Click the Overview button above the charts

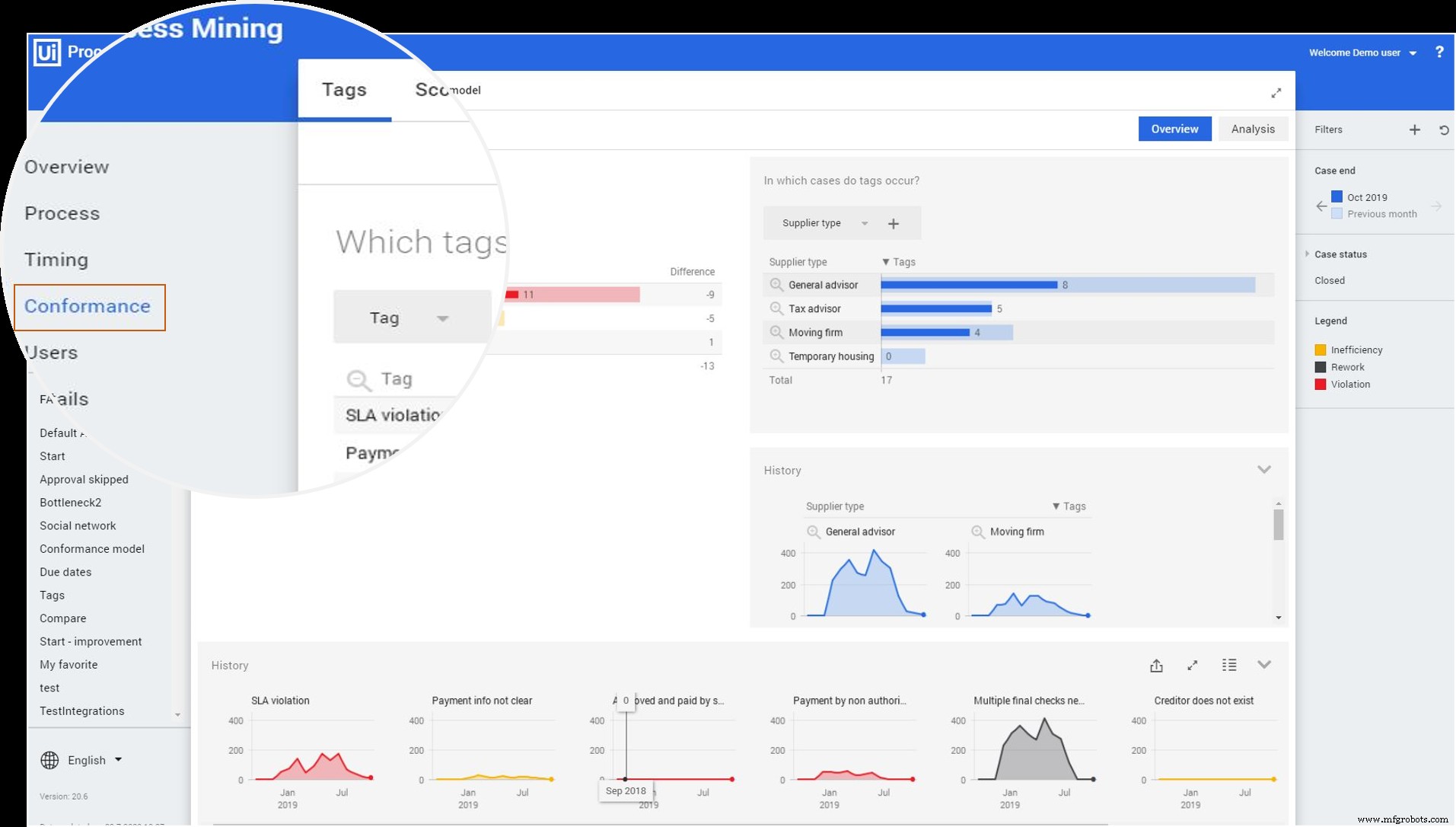(x=1174, y=128)
